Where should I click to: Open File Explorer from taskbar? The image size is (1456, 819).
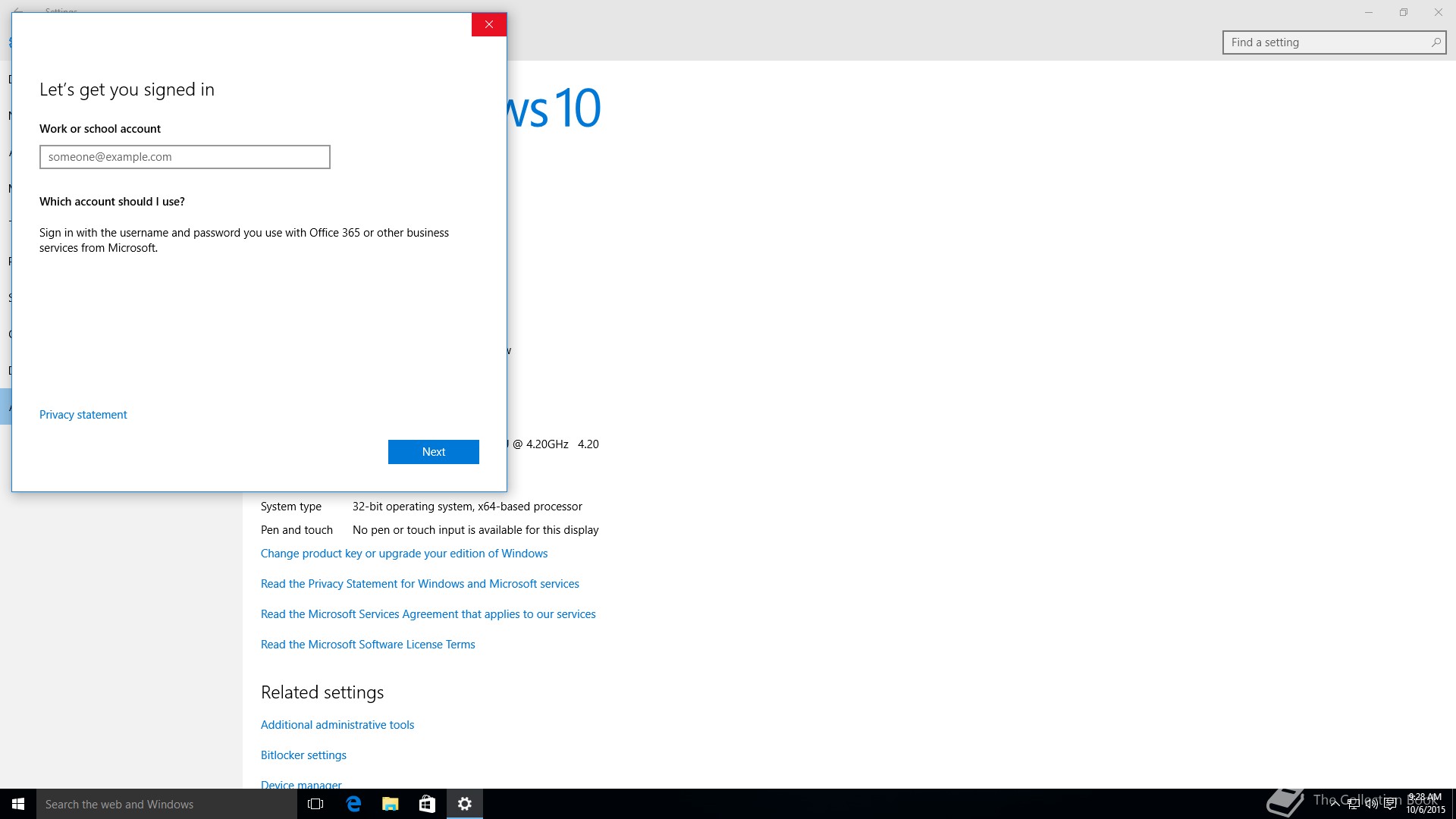[x=391, y=804]
